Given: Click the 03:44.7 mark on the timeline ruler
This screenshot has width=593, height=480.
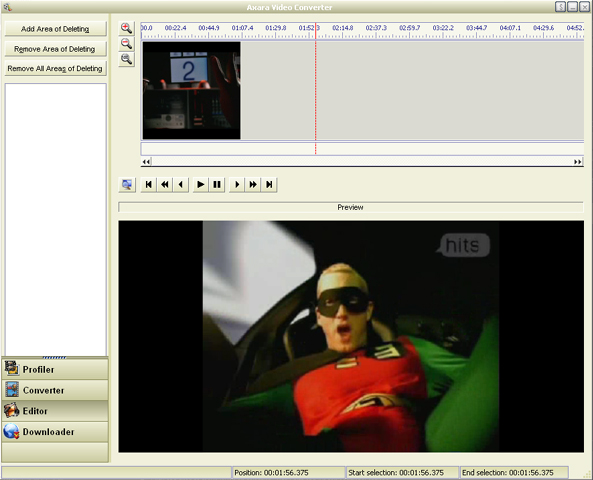Looking at the screenshot, I should pyautogui.click(x=477, y=28).
